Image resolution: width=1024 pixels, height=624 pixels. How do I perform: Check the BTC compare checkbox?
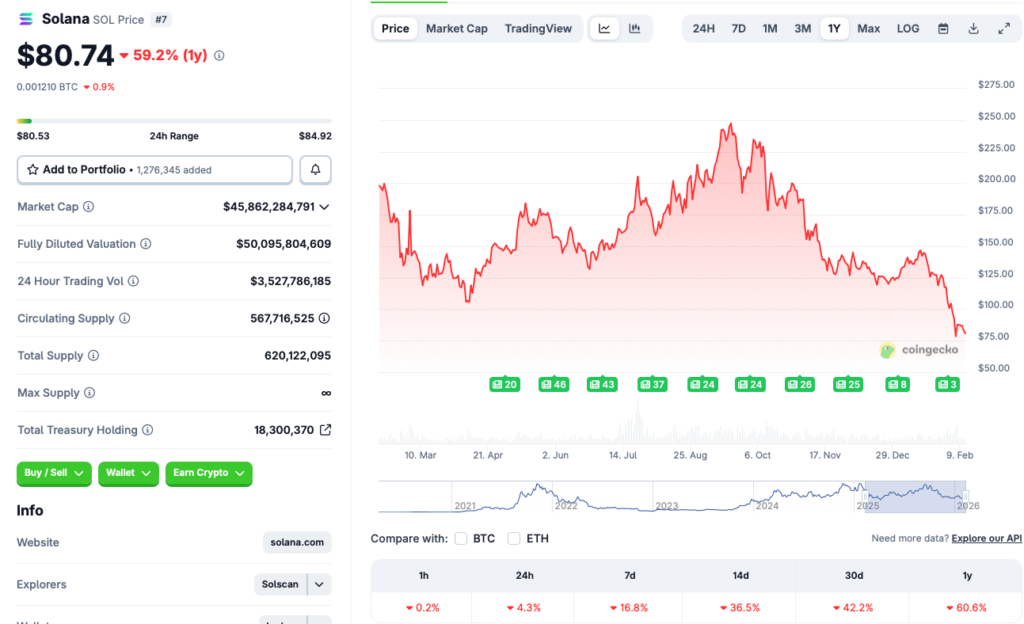pos(460,537)
